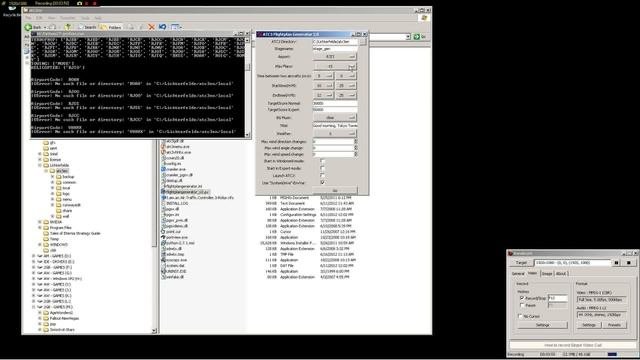Screen dimensions: 640x360
Task: Open the Recycle Bin desktop icon
Action: click(x=12, y=9)
